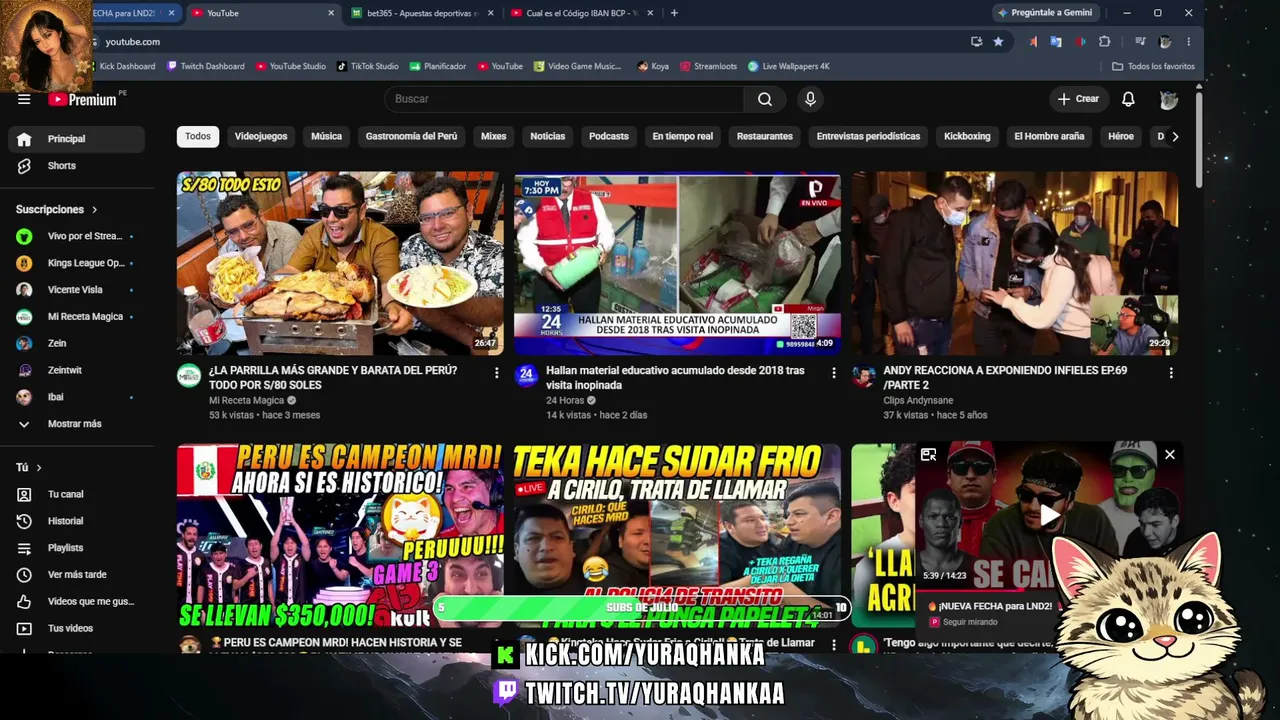The image size is (1280, 720).
Task: Go to the YouTube Premium logo home
Action: [x=83, y=99]
